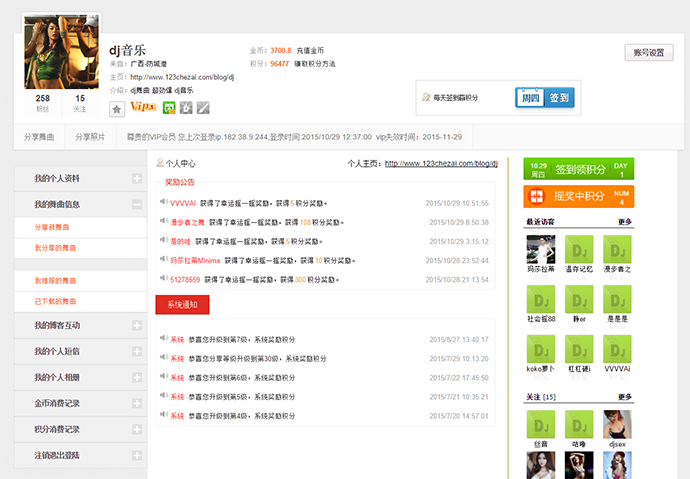Collapse 我的舞曲信息 section with minus icon
690x479 pixels.
137,204
